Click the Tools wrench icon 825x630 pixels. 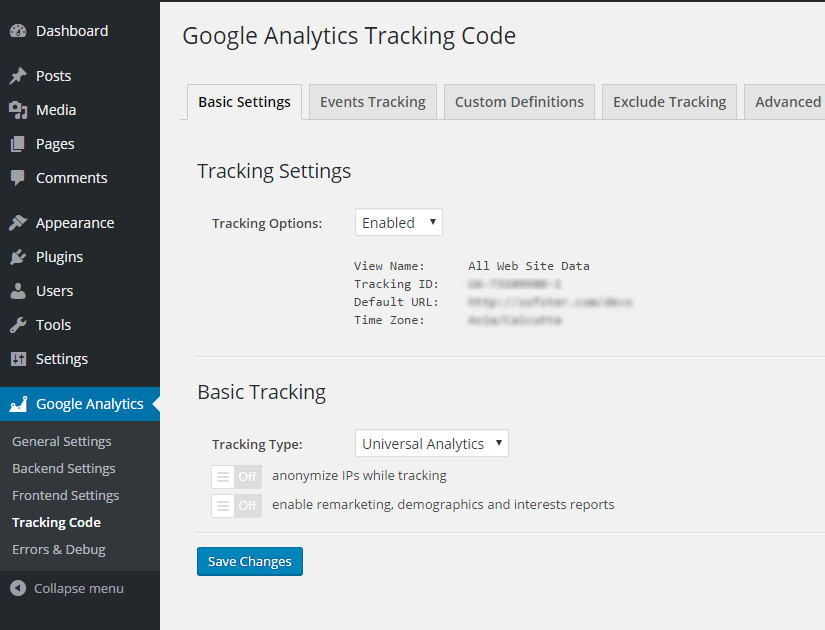point(18,325)
